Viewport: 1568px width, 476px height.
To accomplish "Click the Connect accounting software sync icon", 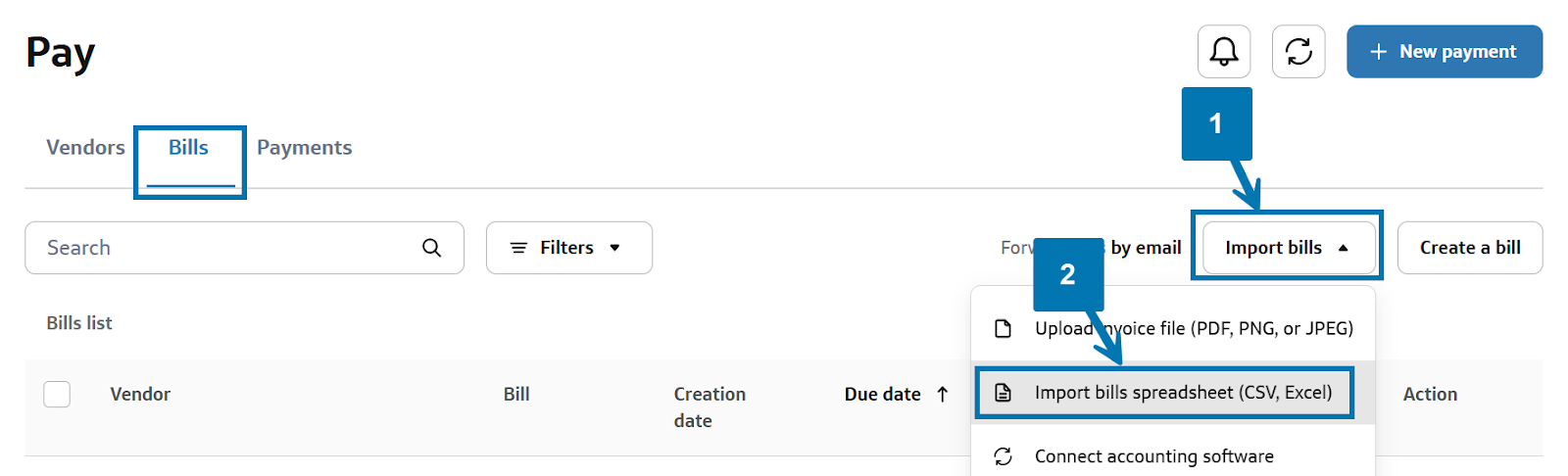I will tap(1003, 456).
